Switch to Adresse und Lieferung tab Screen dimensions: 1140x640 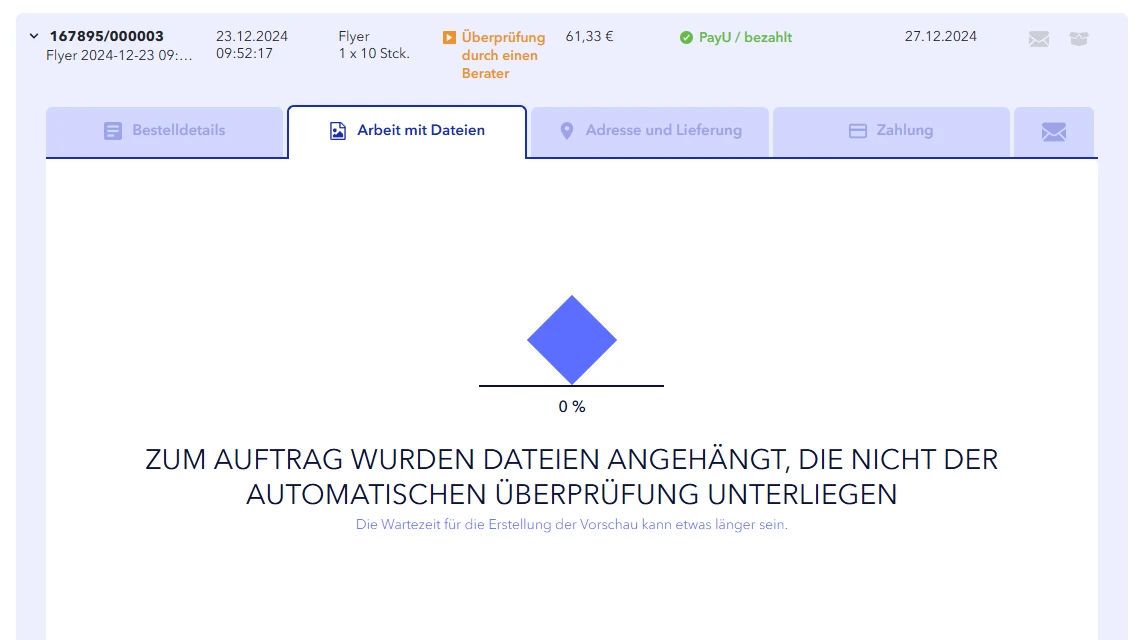pyautogui.click(x=649, y=132)
